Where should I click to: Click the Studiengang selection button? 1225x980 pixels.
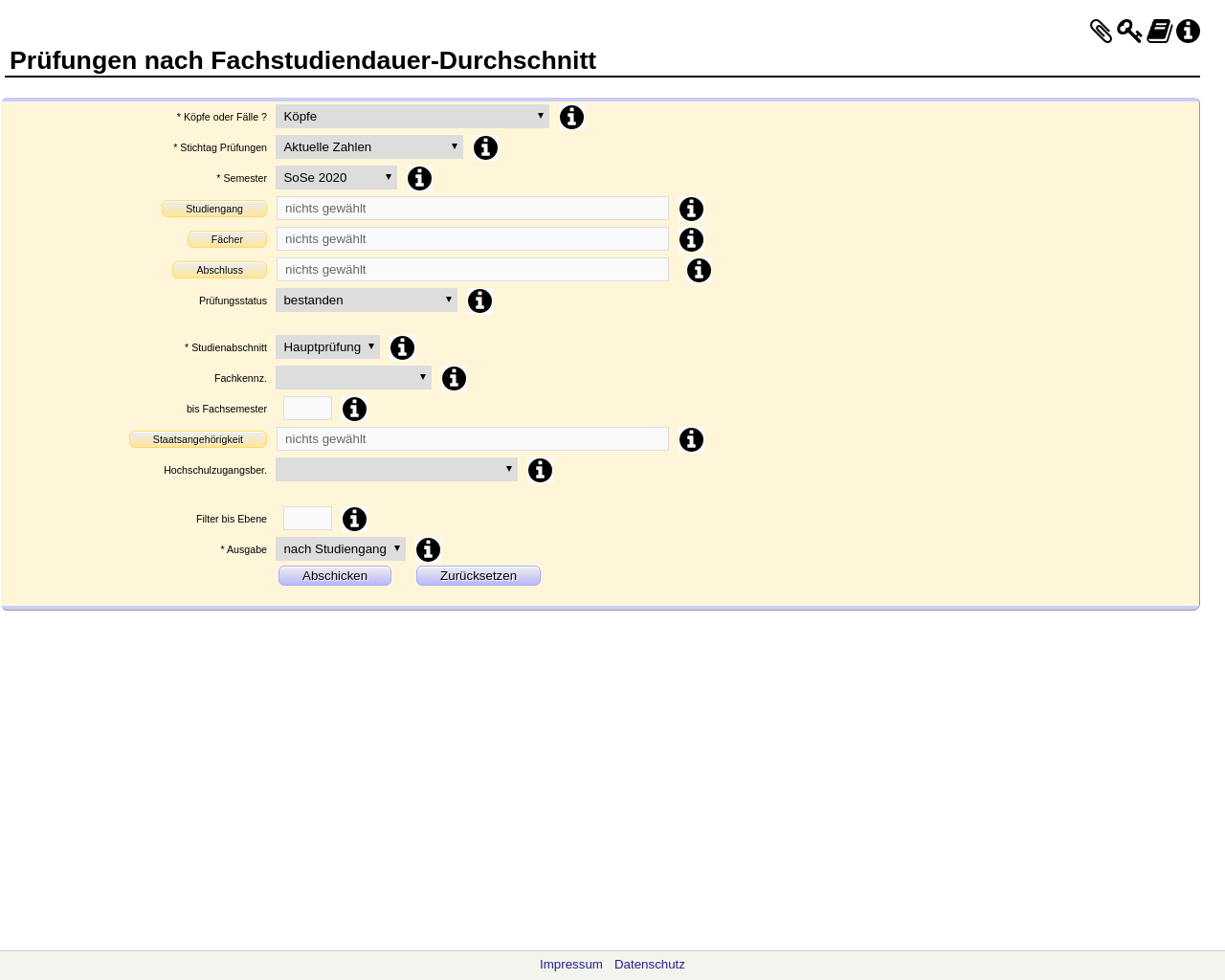coord(214,209)
